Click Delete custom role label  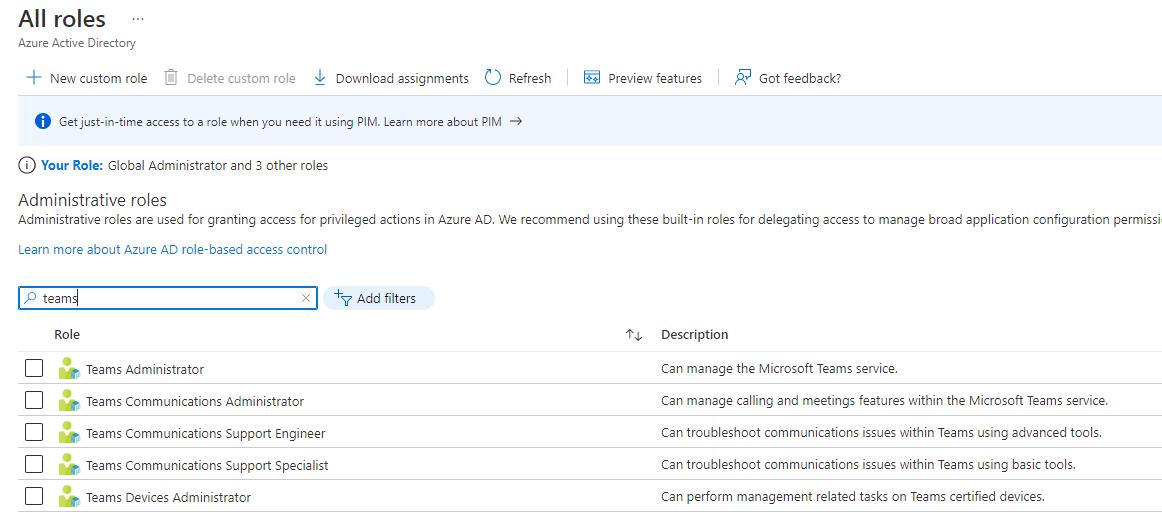[x=241, y=79]
